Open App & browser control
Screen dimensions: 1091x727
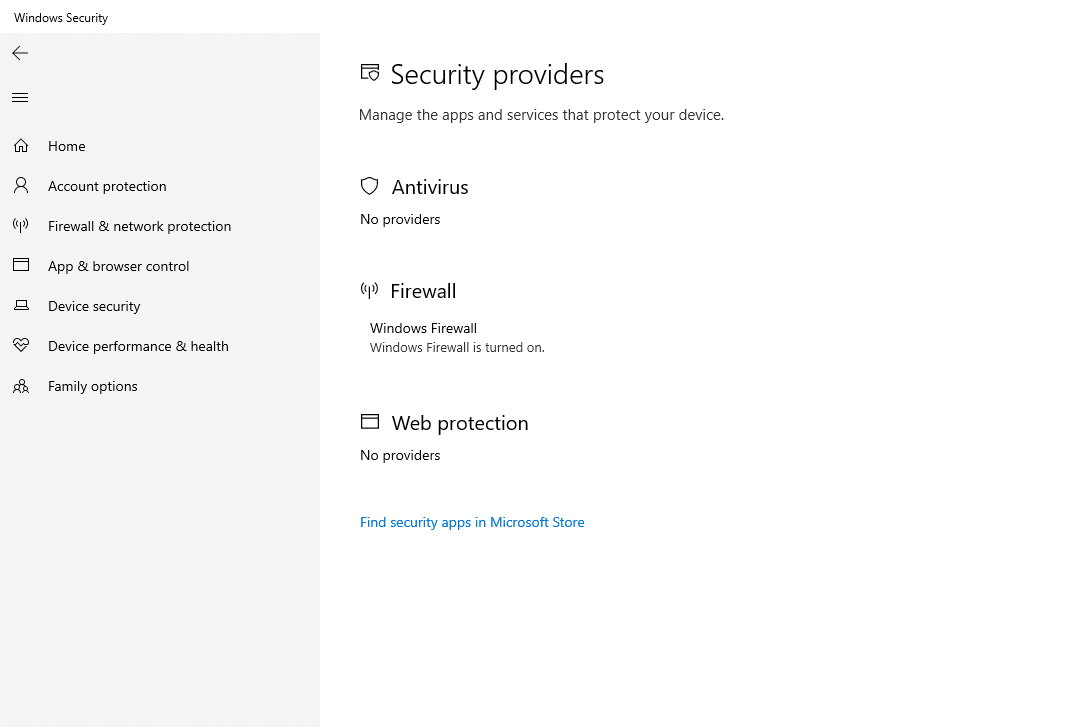point(118,266)
